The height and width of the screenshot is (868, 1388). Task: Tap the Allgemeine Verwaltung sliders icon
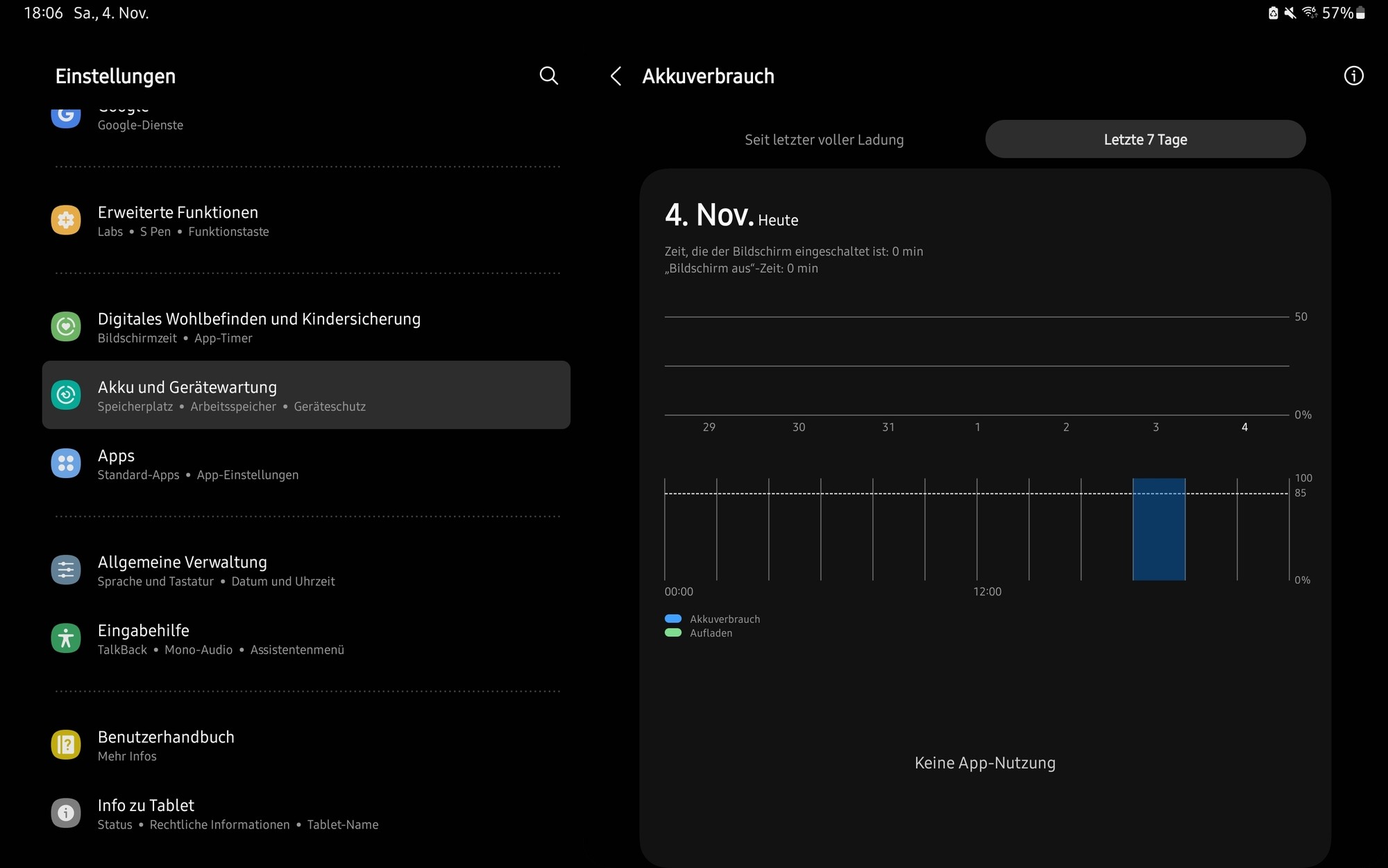tap(66, 570)
